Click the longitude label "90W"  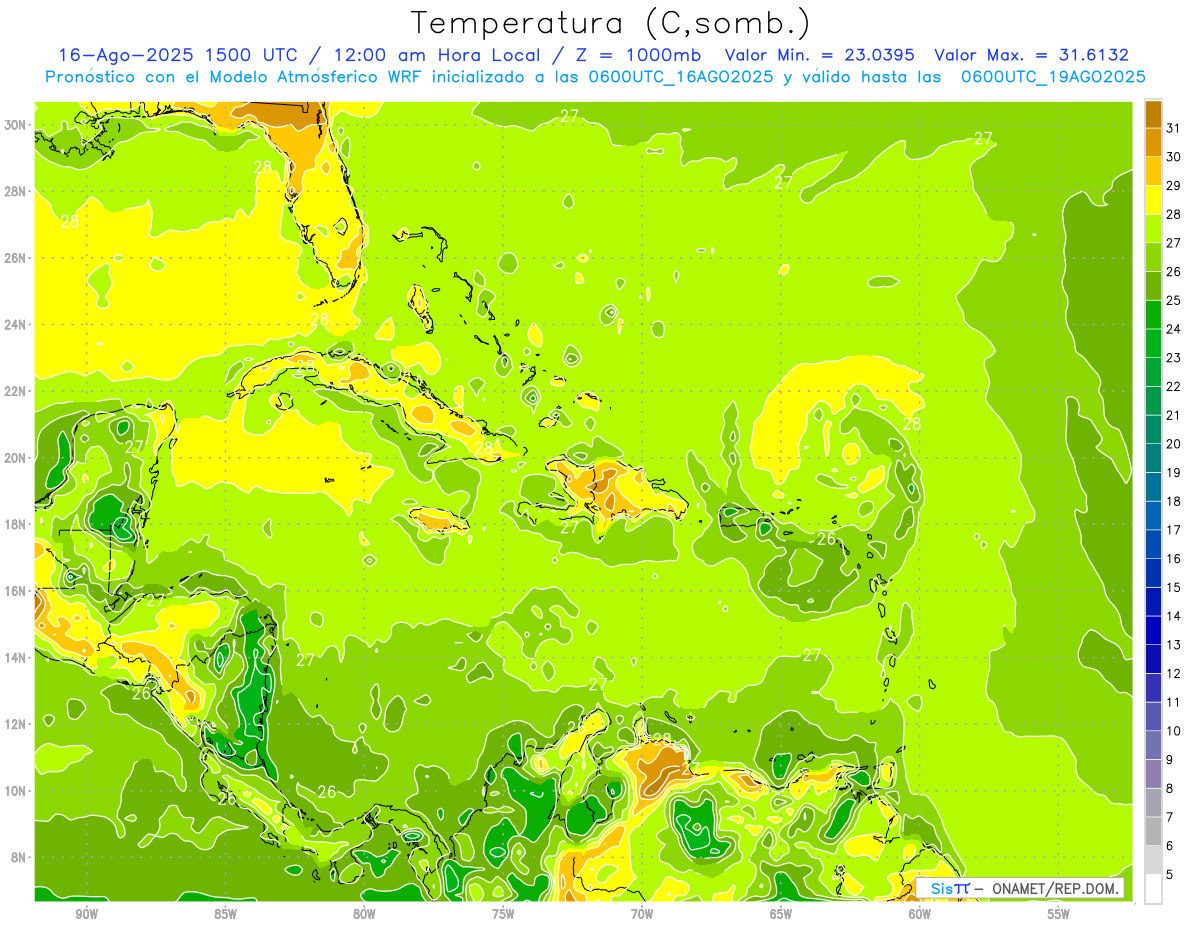[86, 914]
